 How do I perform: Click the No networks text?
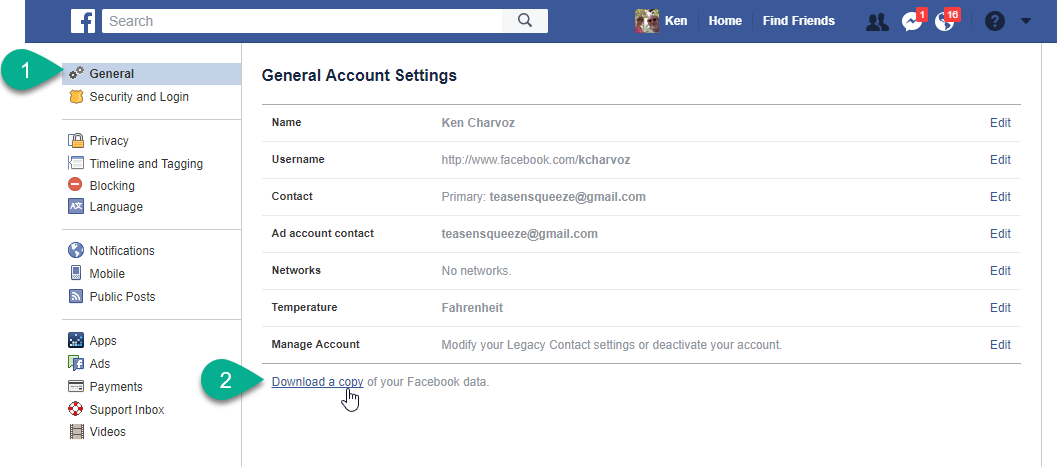pyautogui.click(x=477, y=270)
